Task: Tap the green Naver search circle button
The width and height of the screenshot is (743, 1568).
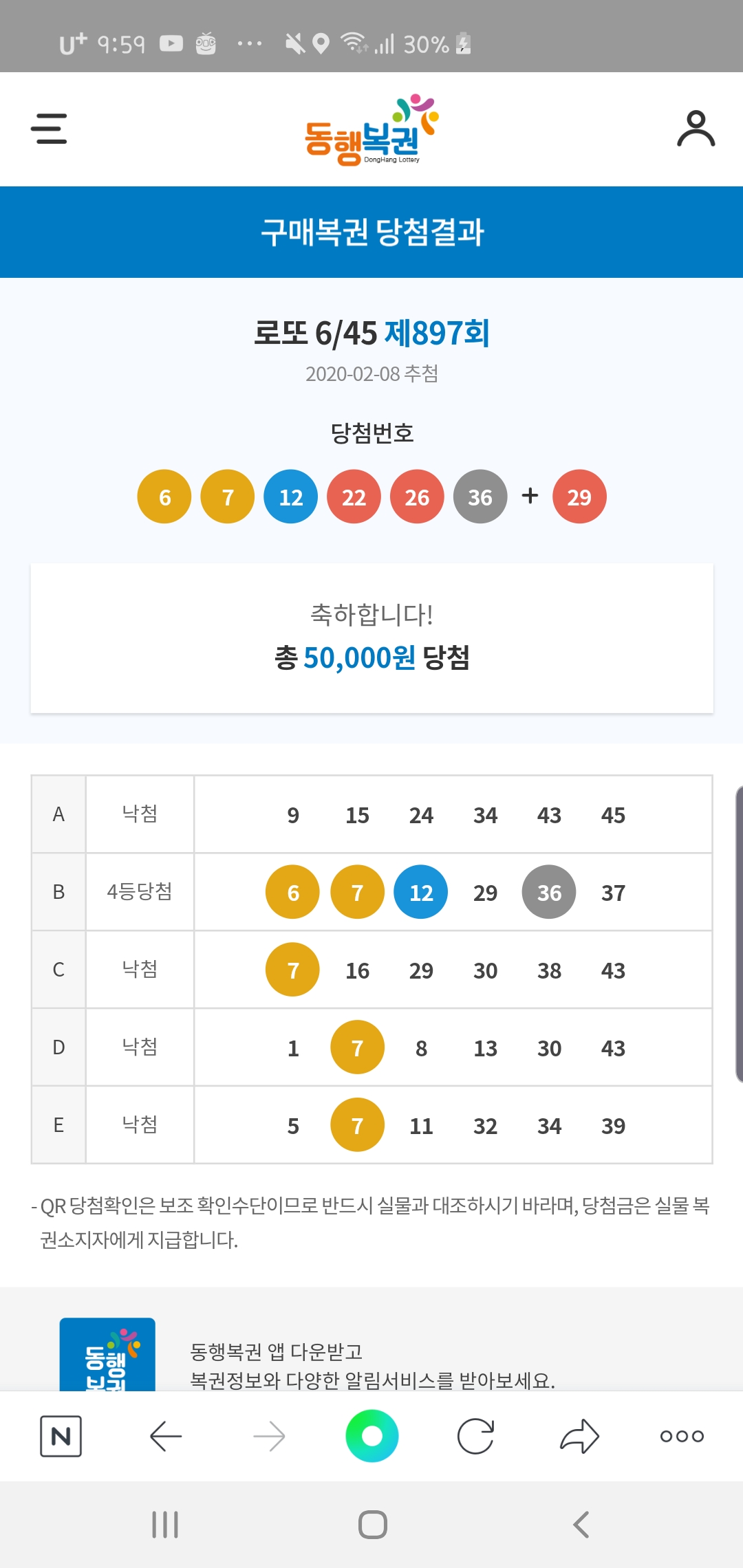Action: click(371, 1436)
